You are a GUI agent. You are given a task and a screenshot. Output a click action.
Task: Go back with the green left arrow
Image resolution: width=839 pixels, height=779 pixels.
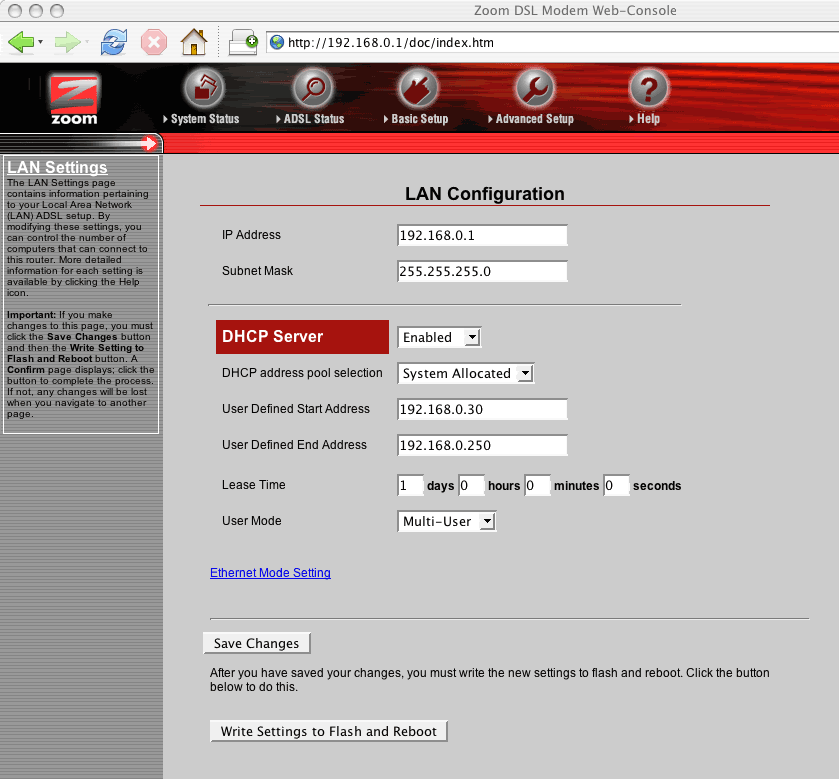coord(21,42)
